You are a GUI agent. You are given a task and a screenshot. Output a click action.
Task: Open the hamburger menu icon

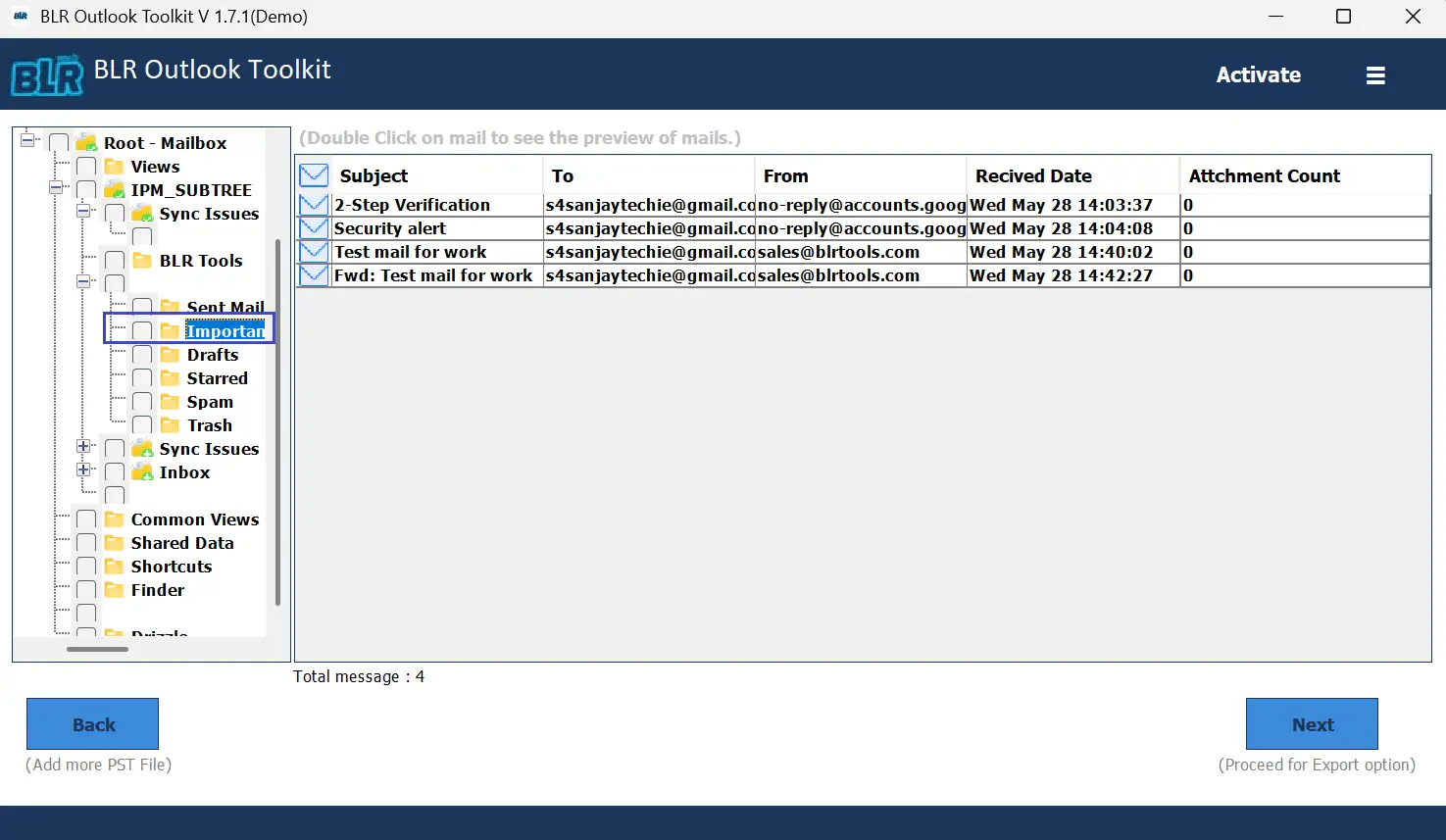point(1375,75)
